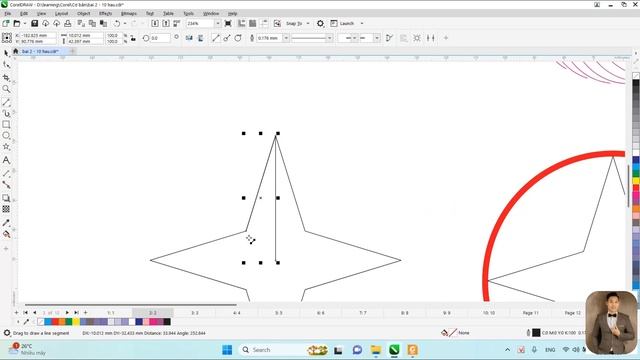
Task: Pick the red document palette swatch
Action: (x=55, y=322)
